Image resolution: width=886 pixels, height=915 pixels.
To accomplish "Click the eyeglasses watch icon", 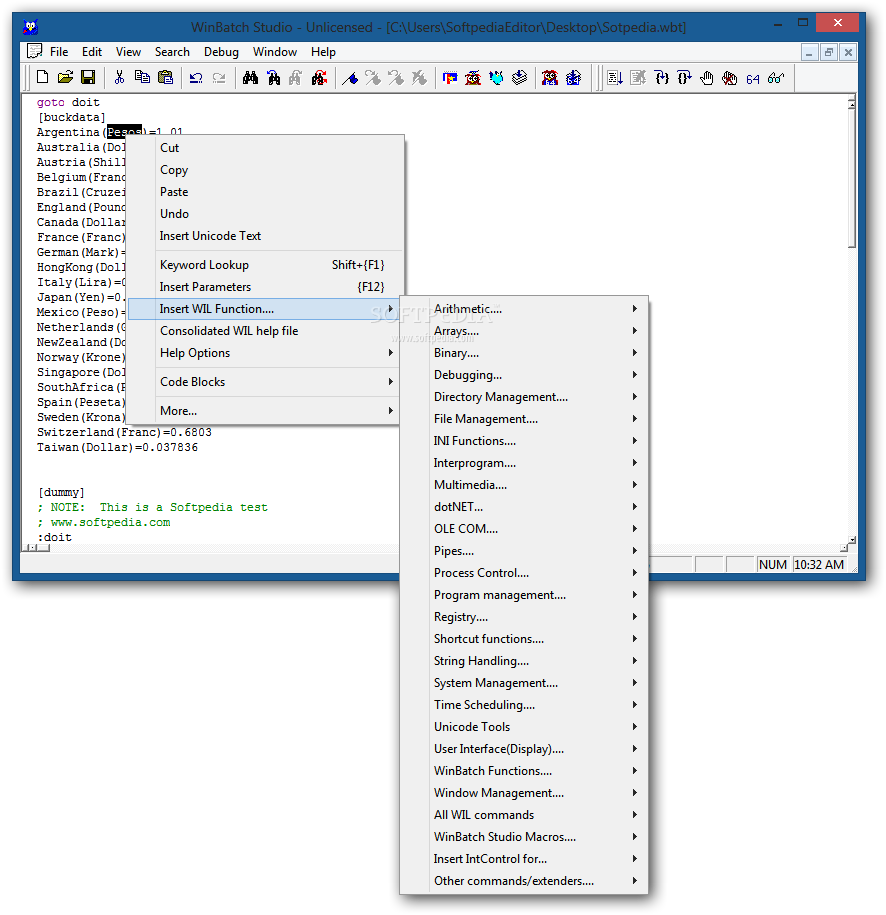I will [776, 77].
